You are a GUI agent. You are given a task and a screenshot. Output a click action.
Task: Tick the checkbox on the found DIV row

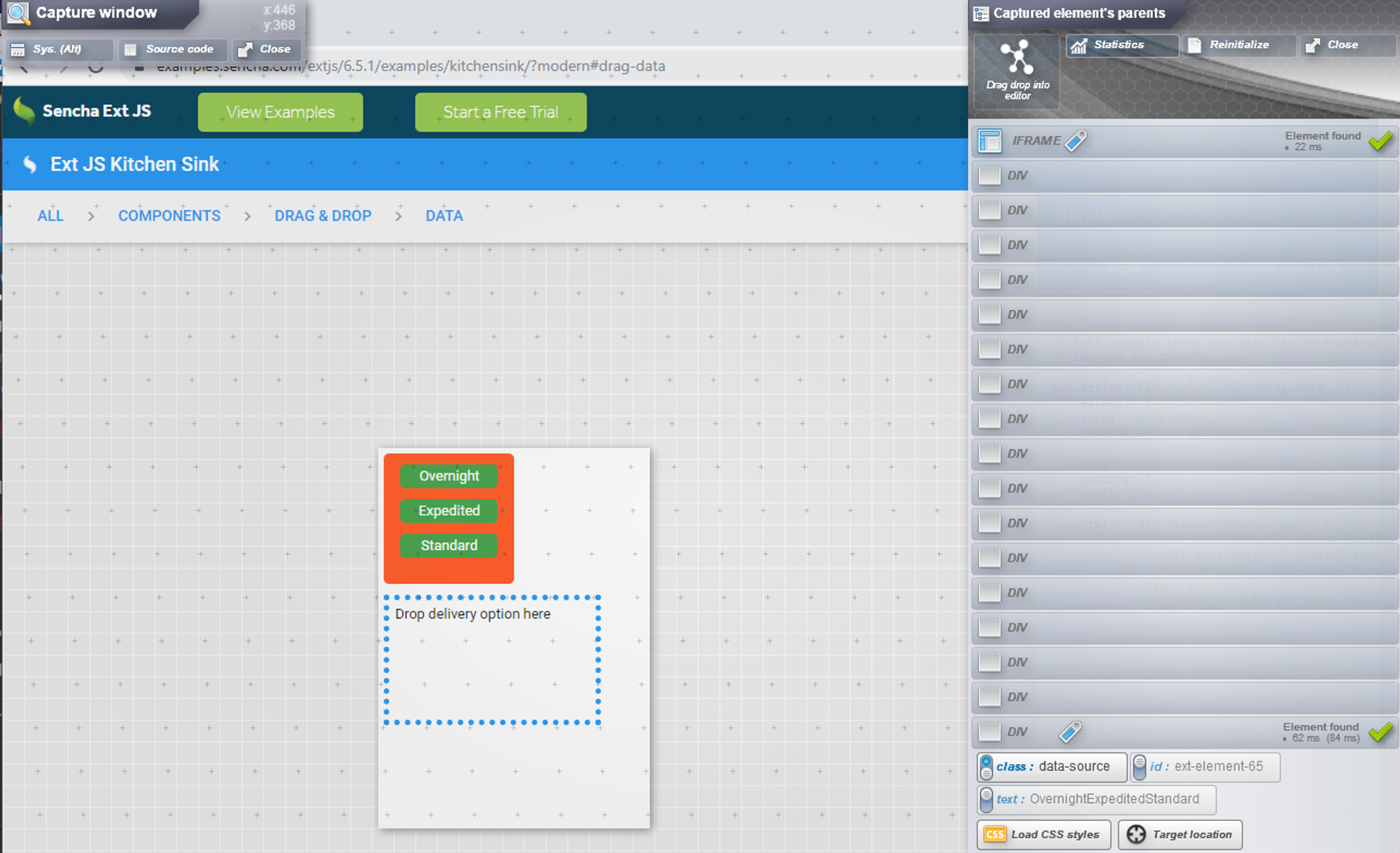989,732
